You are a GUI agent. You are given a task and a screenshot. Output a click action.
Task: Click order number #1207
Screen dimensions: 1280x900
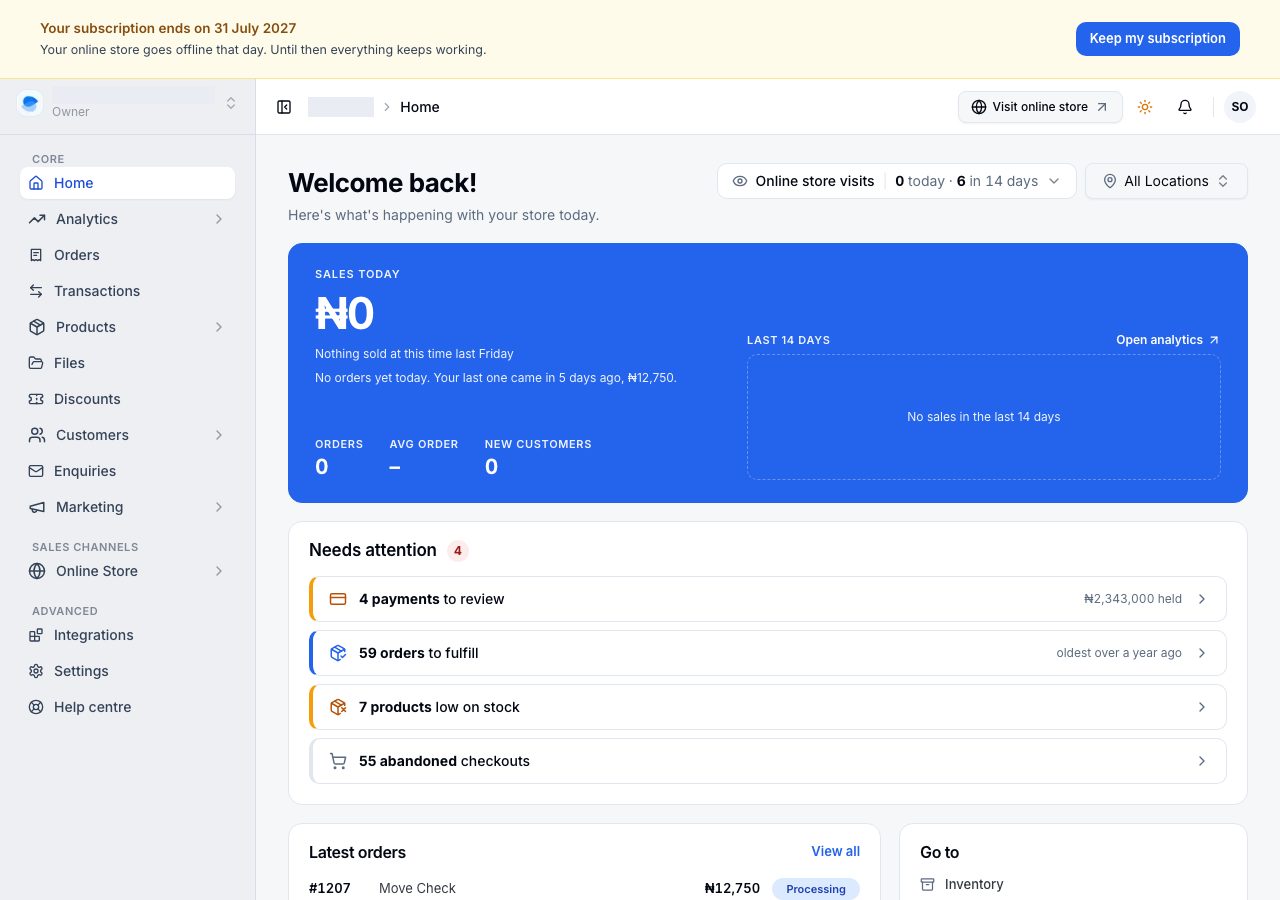(330, 888)
